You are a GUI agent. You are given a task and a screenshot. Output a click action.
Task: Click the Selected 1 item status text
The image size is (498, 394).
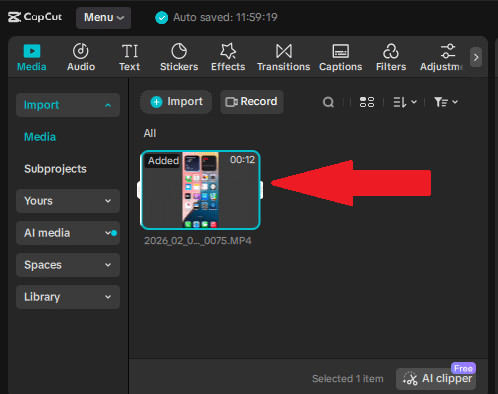[x=348, y=379]
